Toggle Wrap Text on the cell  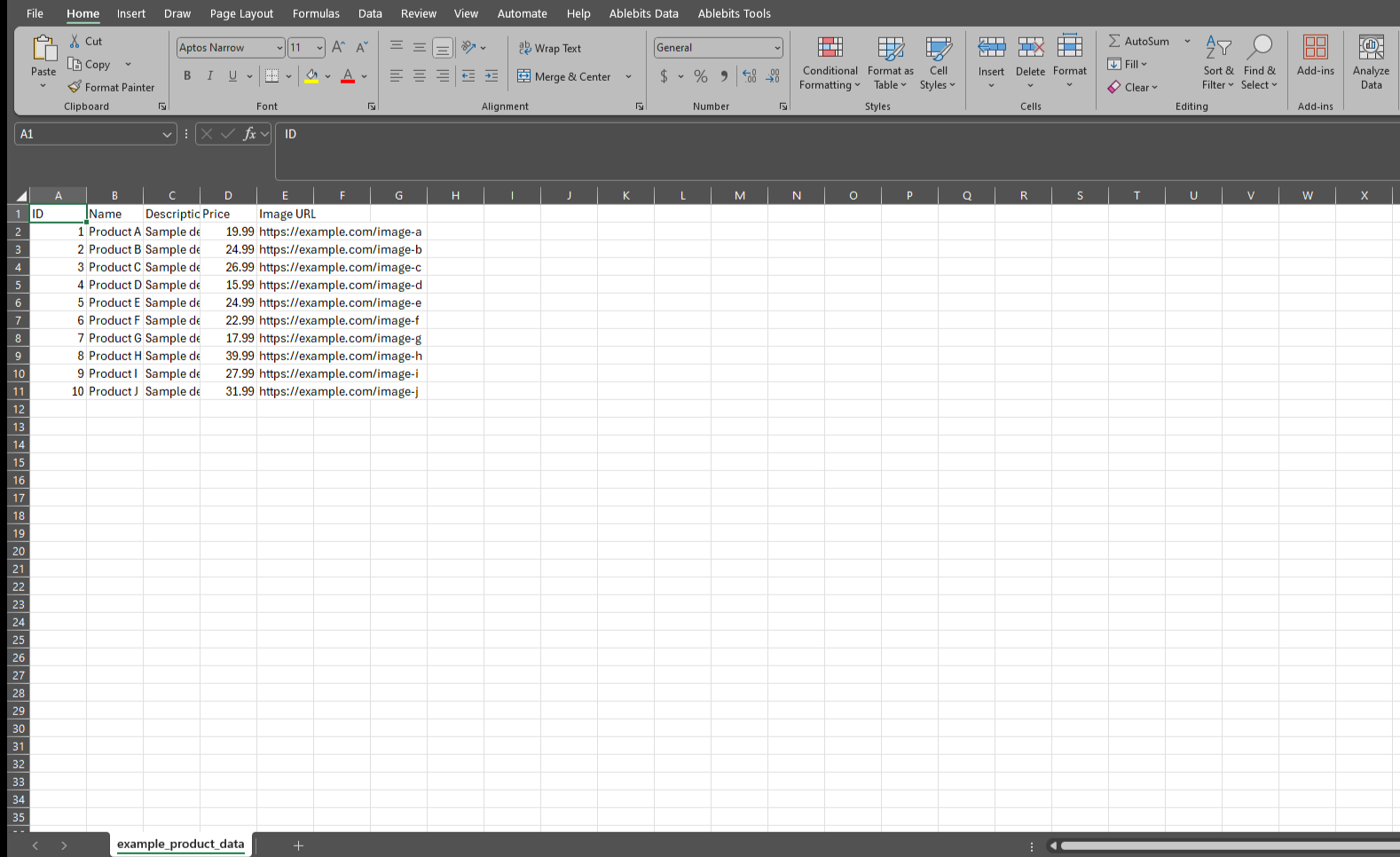(550, 49)
